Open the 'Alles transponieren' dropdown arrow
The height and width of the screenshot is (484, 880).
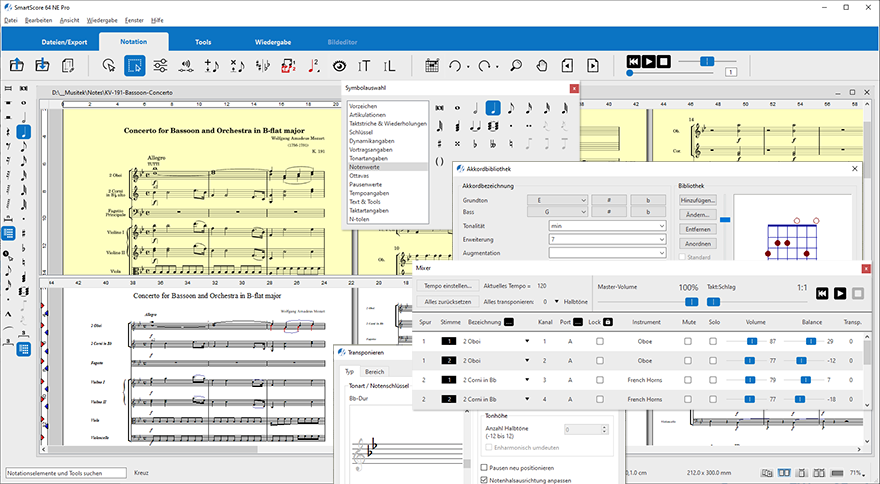tap(556, 301)
